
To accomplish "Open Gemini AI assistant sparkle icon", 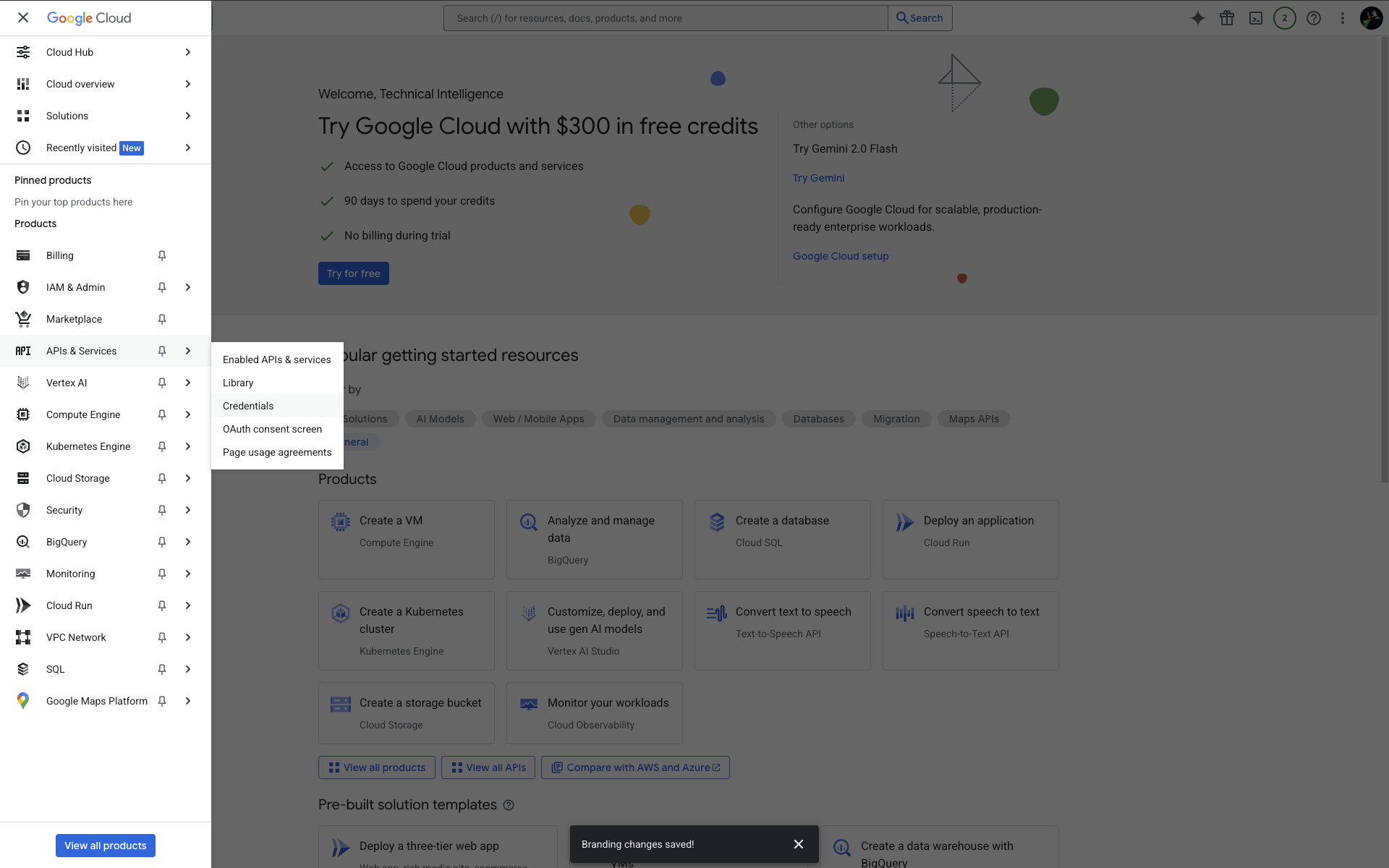I will tap(1198, 18).
